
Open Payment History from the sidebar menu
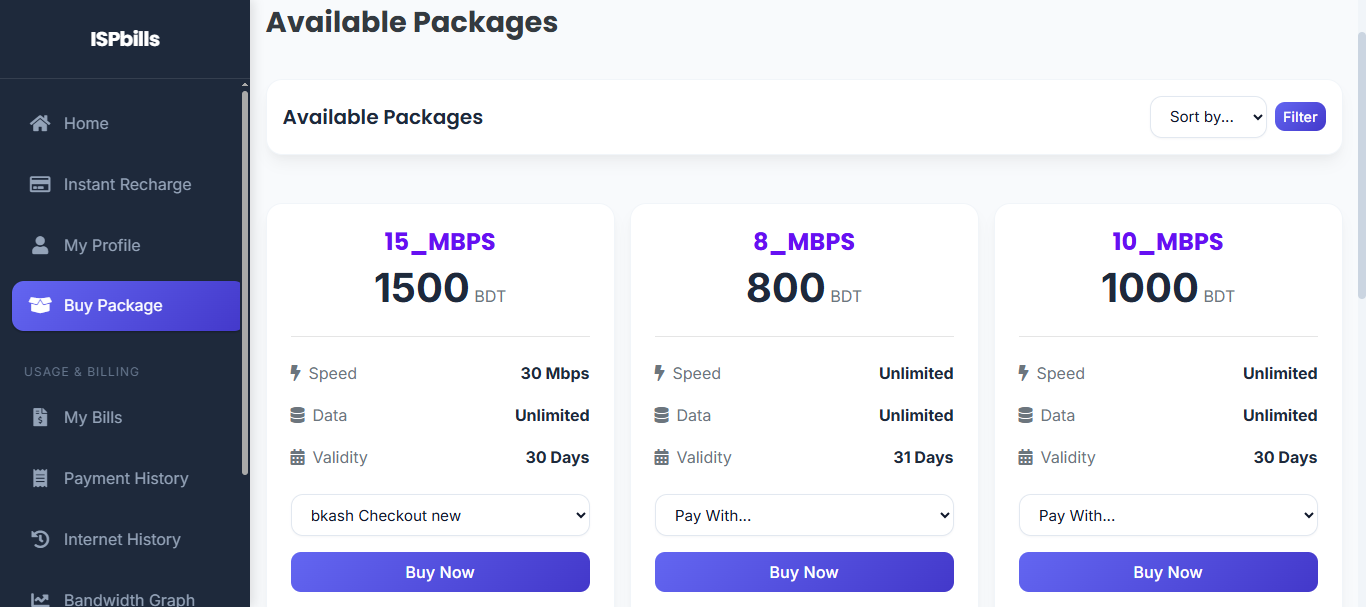(126, 478)
